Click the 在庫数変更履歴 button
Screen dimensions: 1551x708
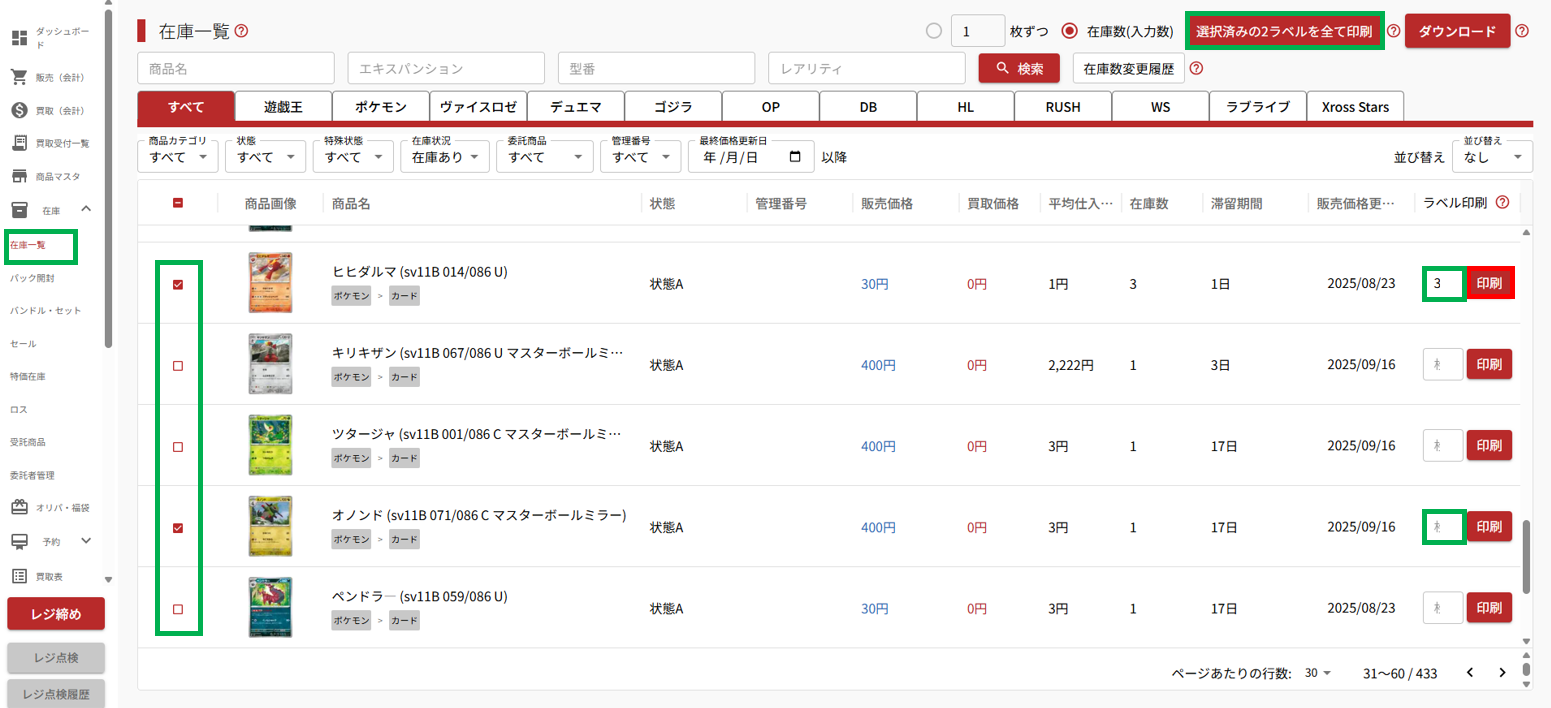point(1128,68)
